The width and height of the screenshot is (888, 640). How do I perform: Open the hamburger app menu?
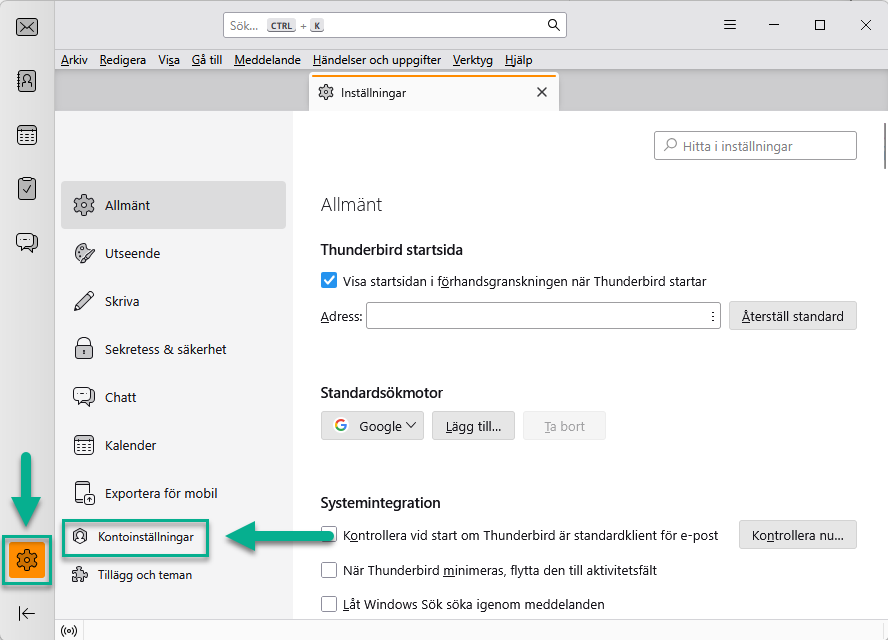click(730, 25)
